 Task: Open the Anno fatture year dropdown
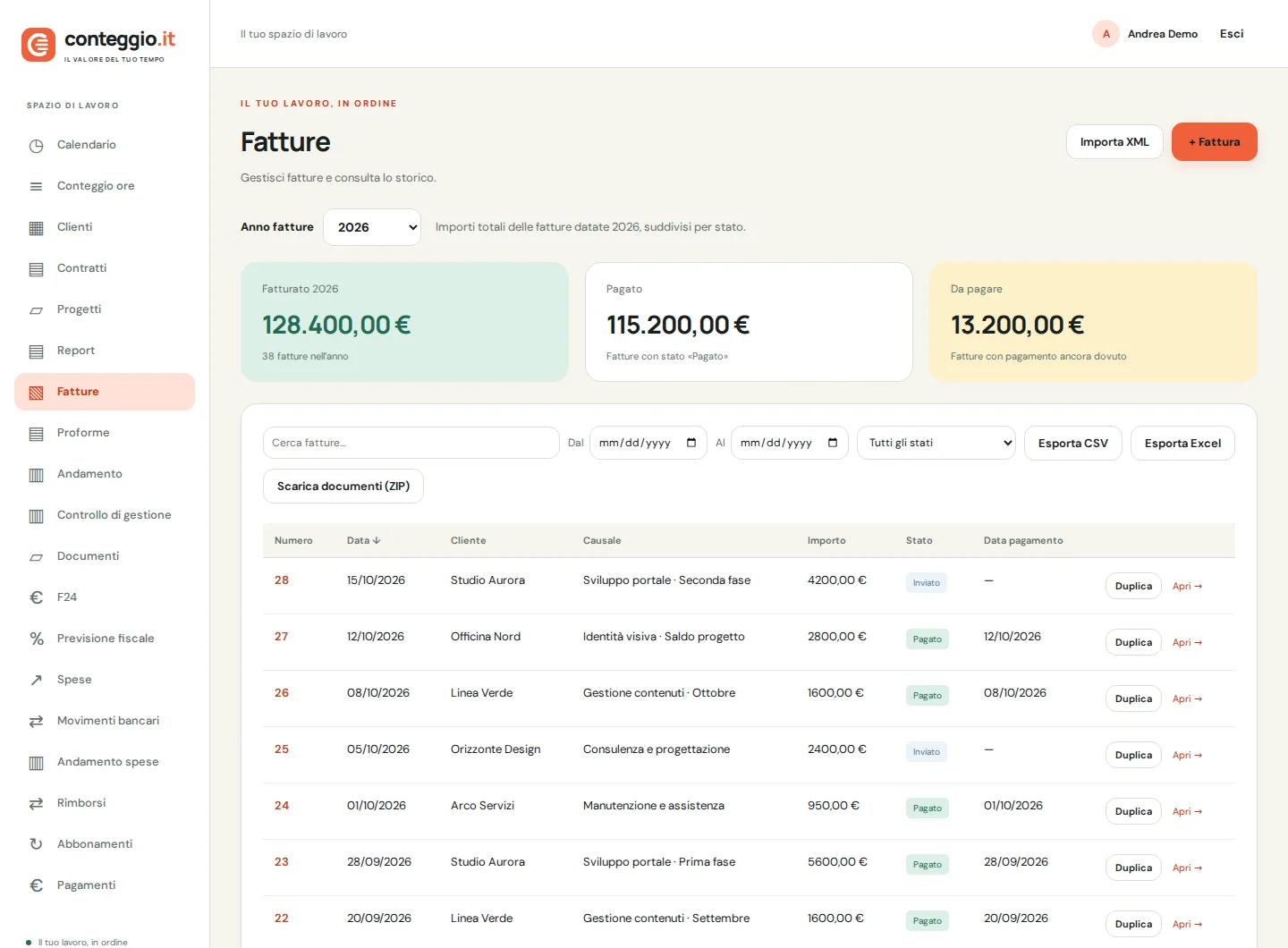[372, 227]
